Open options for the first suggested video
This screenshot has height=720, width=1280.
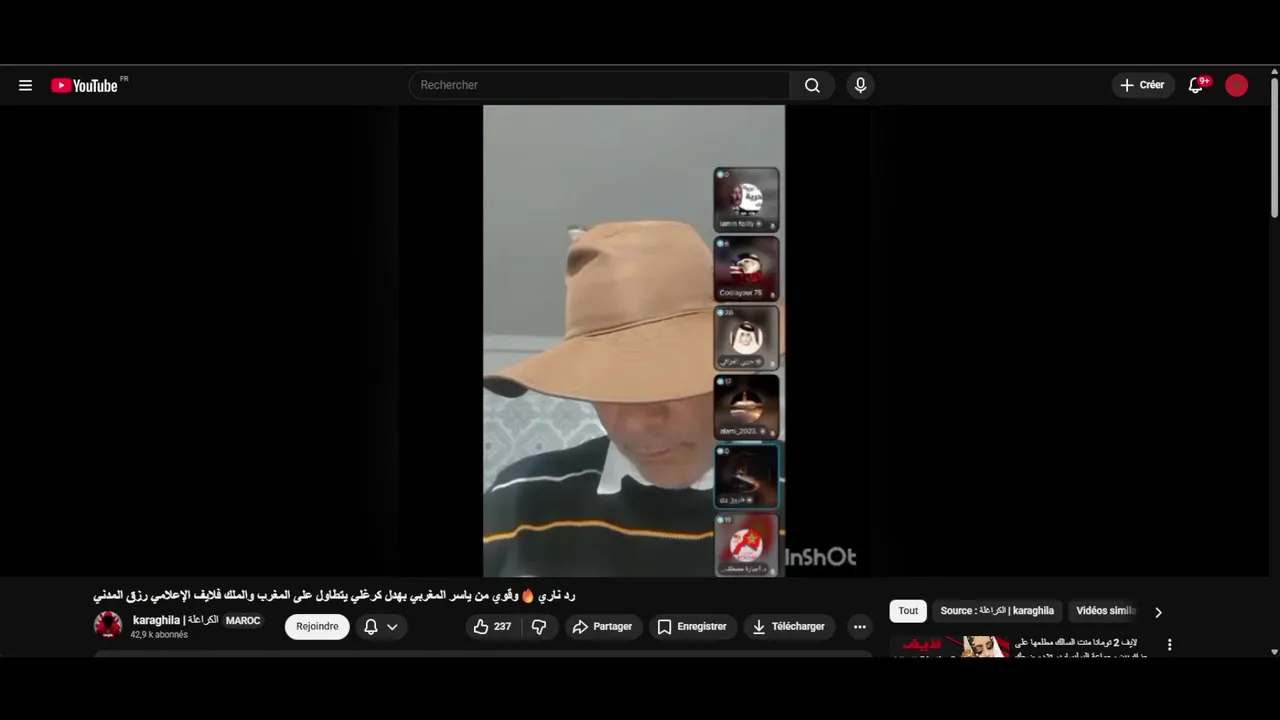(1169, 645)
